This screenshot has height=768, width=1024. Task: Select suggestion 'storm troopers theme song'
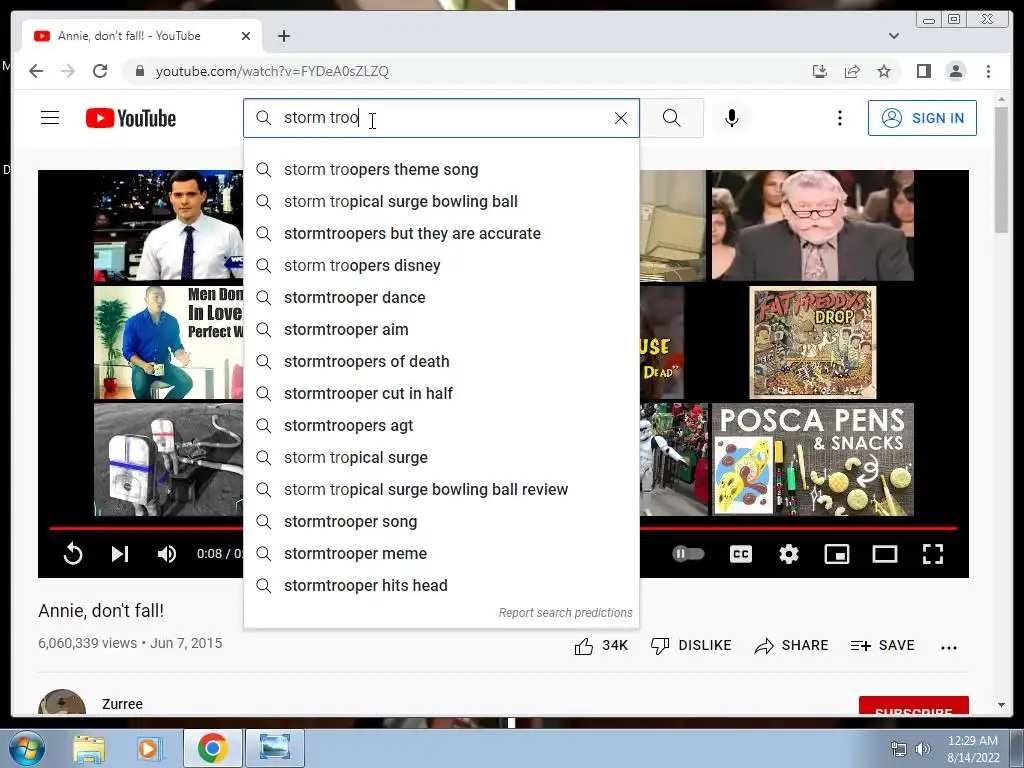pos(441,170)
